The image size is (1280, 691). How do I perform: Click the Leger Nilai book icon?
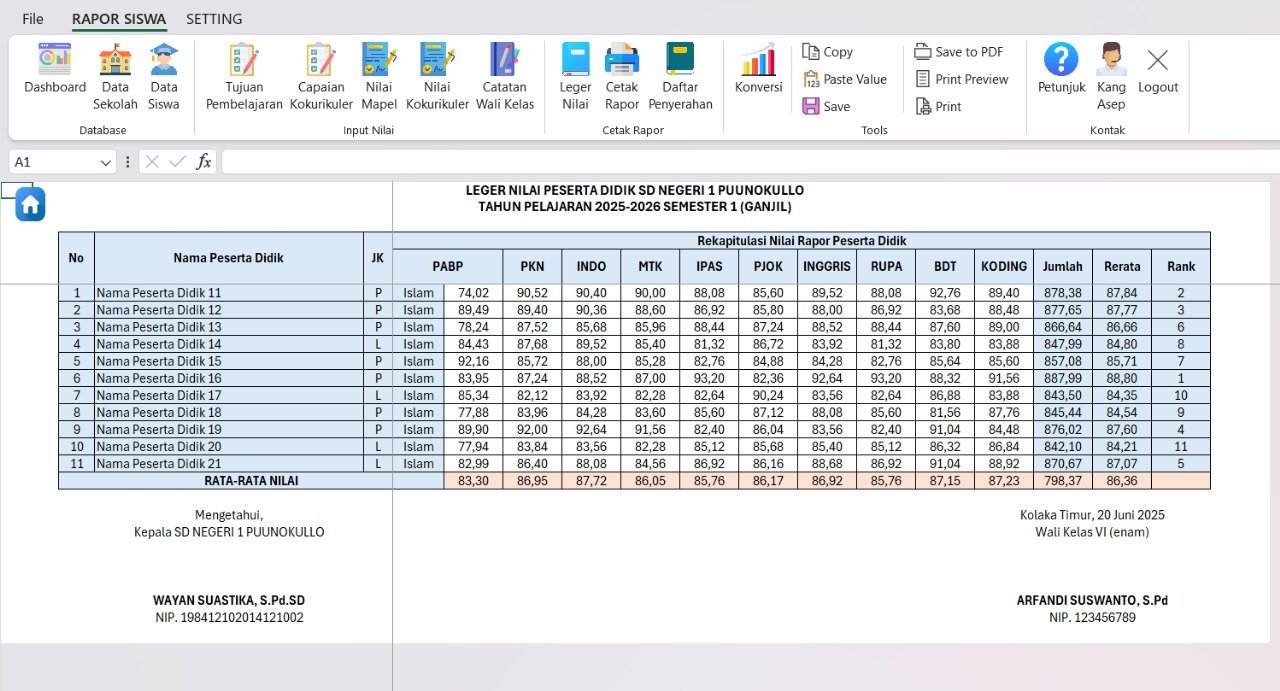575,62
